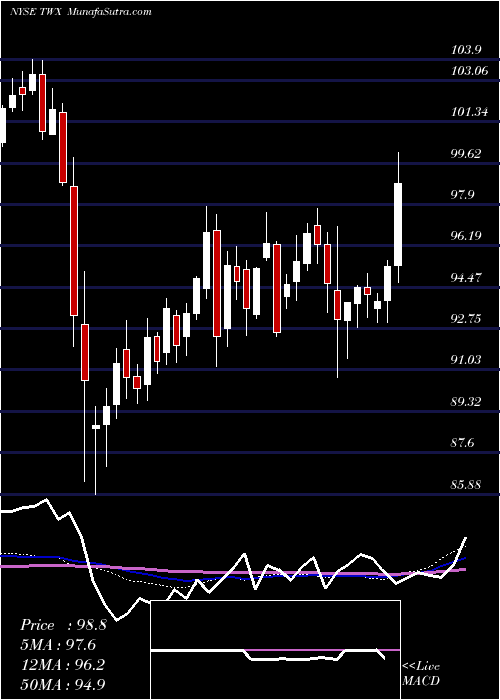
Task: Click the 96.19 price level label
Action: coord(466,236)
